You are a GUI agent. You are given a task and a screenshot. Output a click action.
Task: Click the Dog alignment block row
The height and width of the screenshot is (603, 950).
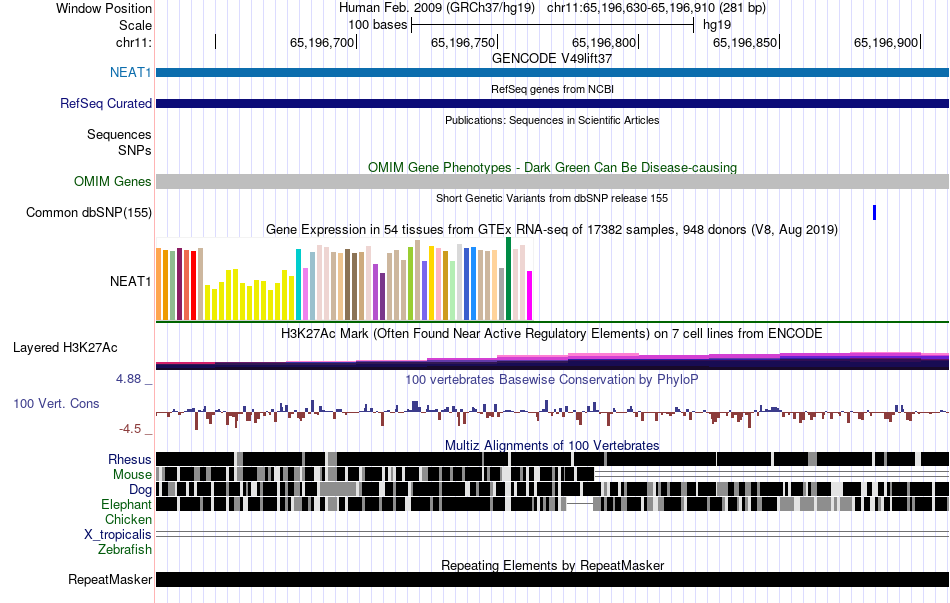coord(553,489)
